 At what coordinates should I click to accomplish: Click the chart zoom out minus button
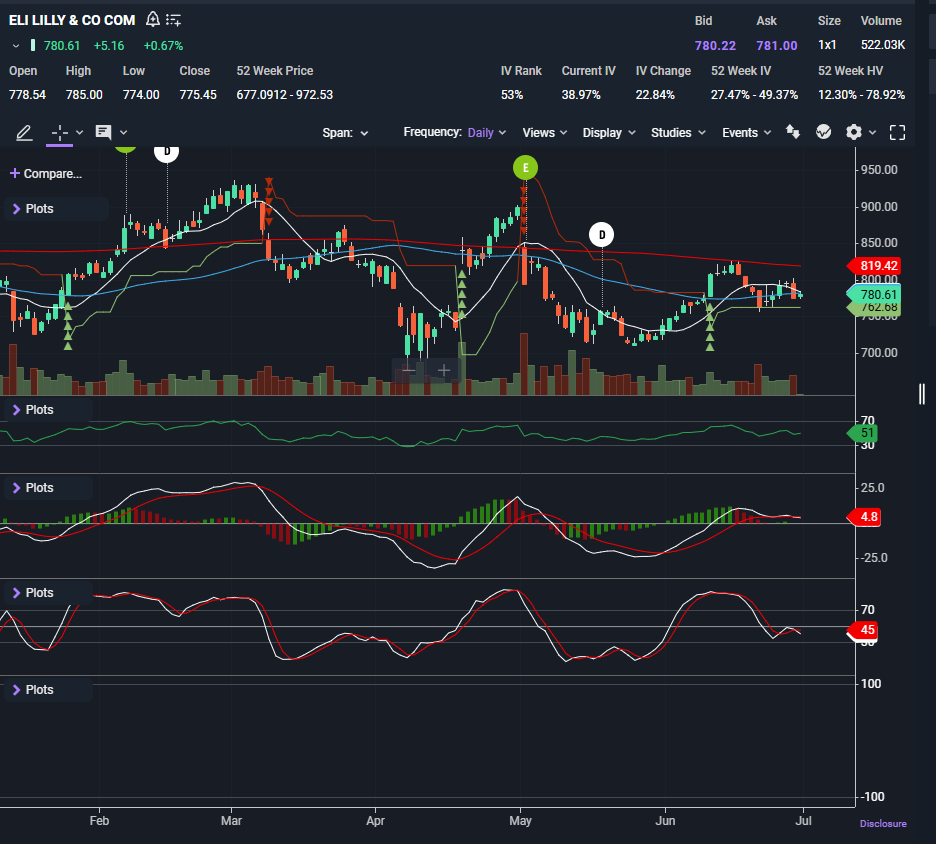(x=408, y=371)
